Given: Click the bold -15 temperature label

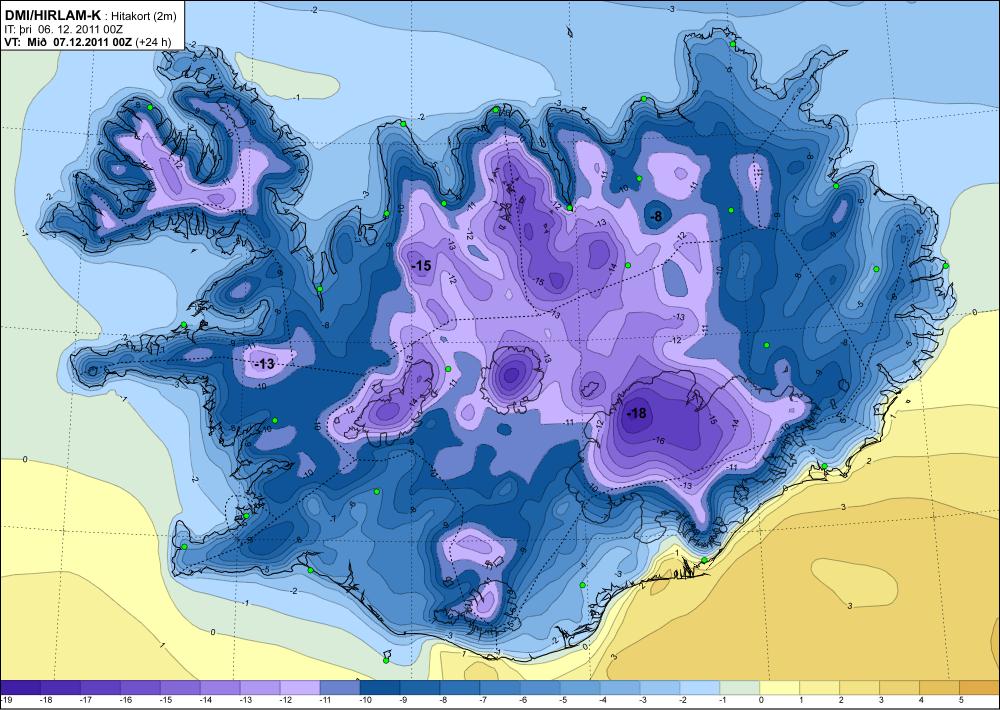Looking at the screenshot, I should 421,266.
